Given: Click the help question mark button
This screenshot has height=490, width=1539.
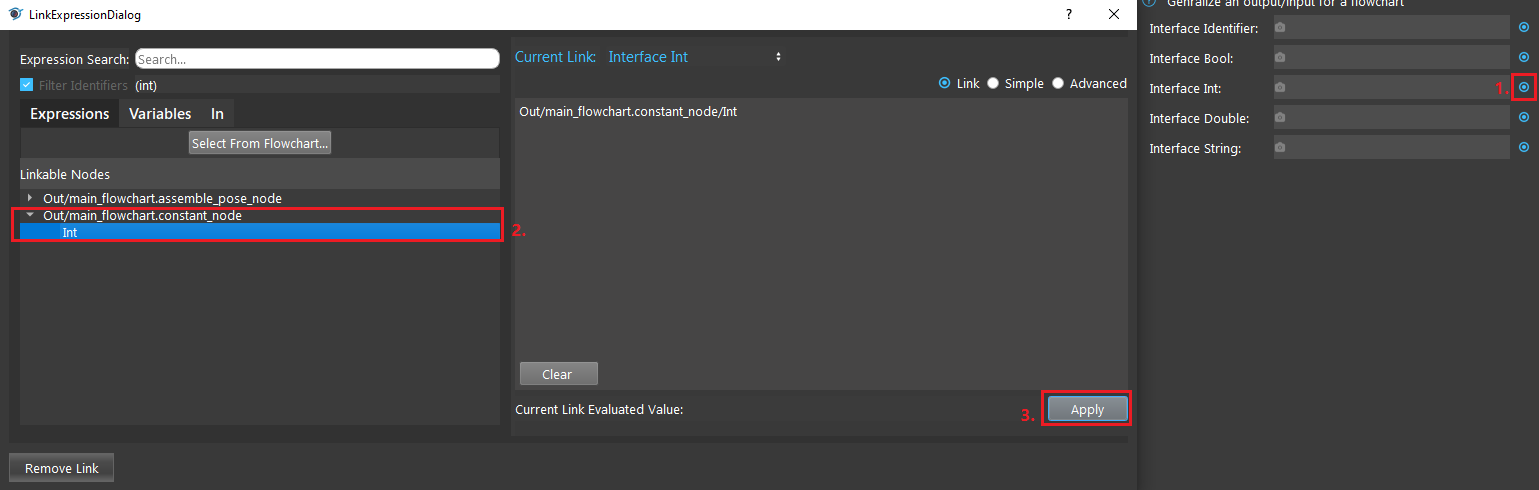Looking at the screenshot, I should pos(1069,14).
